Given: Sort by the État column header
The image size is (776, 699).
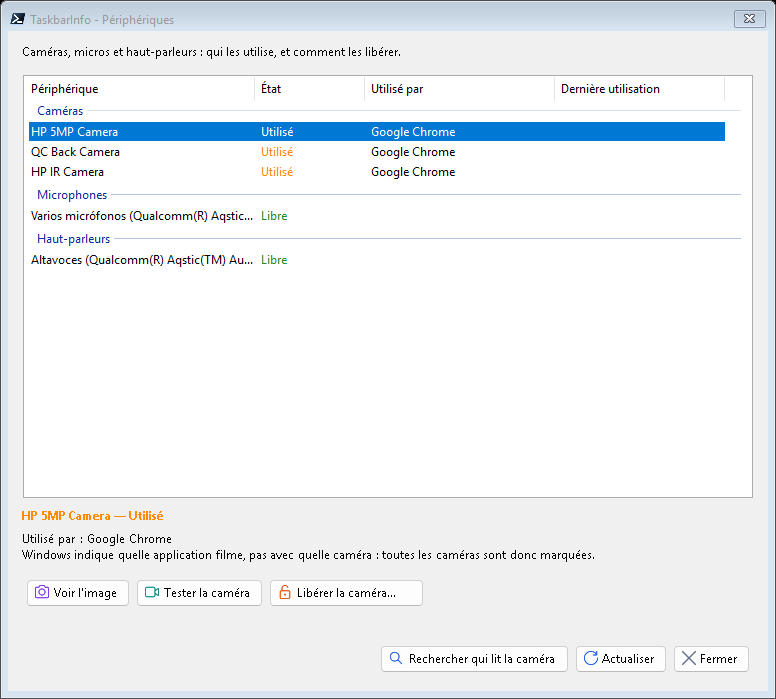Looking at the screenshot, I should tap(309, 89).
